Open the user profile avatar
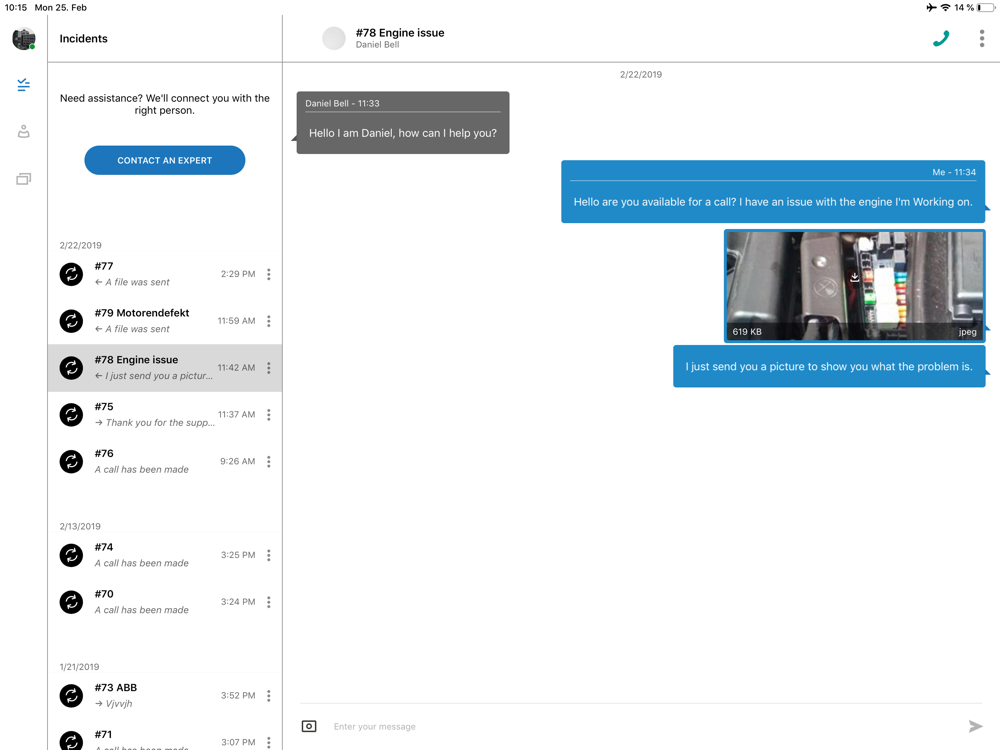The image size is (1000, 750). (24, 39)
